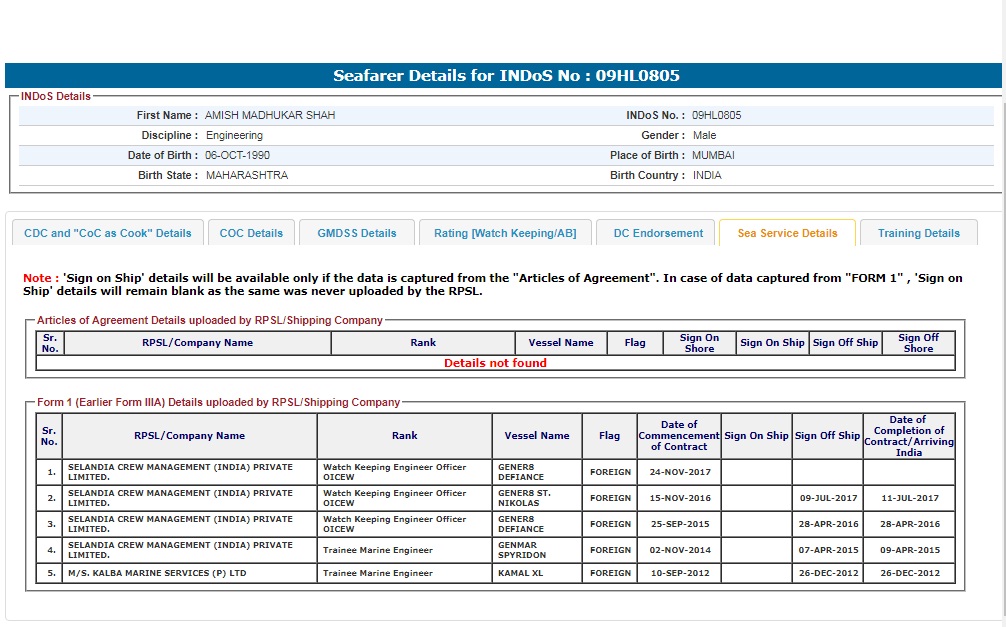Click the Form 1 Rank column header

click(405, 436)
